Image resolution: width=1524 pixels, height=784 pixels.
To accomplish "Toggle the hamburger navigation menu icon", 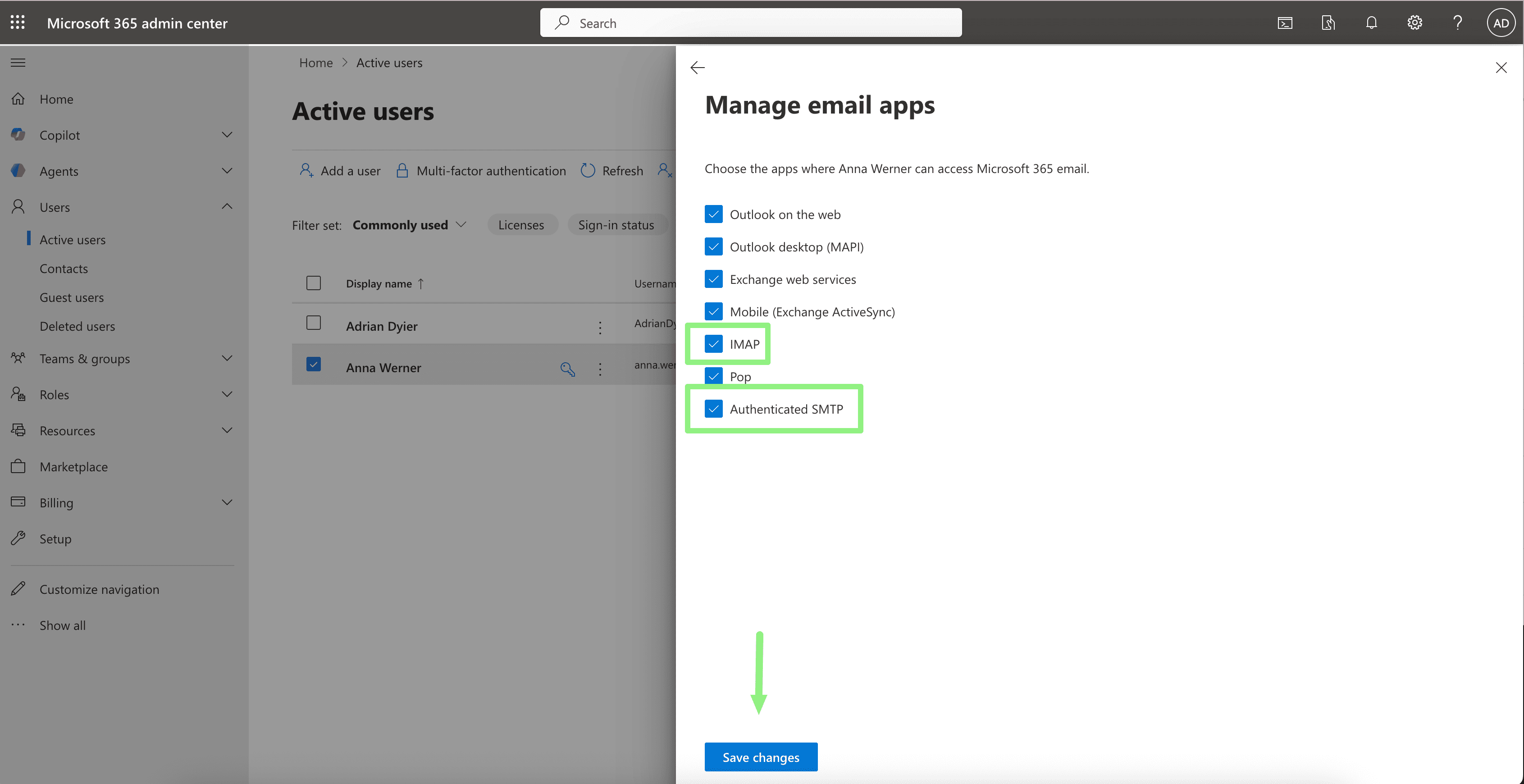I will pos(18,62).
